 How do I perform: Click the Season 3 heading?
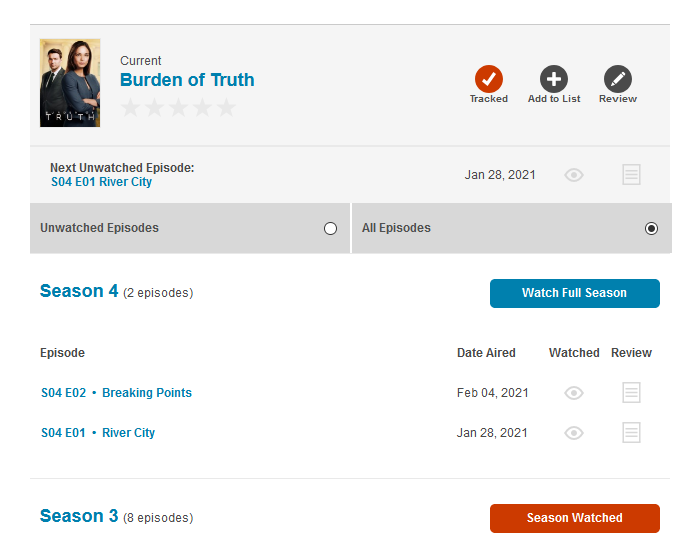point(79,516)
